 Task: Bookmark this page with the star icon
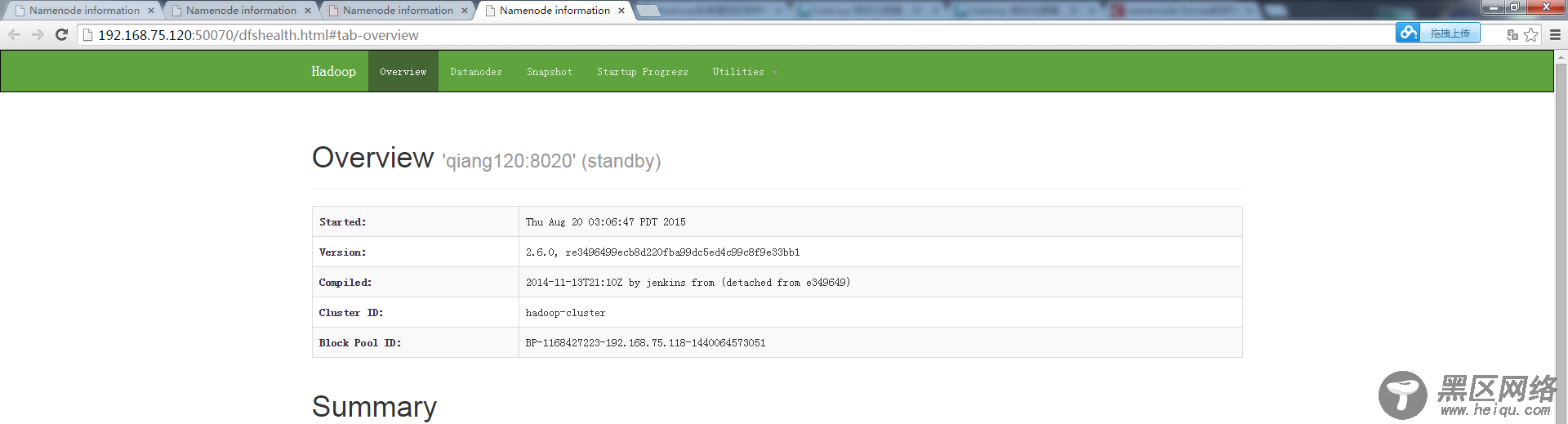click(1530, 34)
